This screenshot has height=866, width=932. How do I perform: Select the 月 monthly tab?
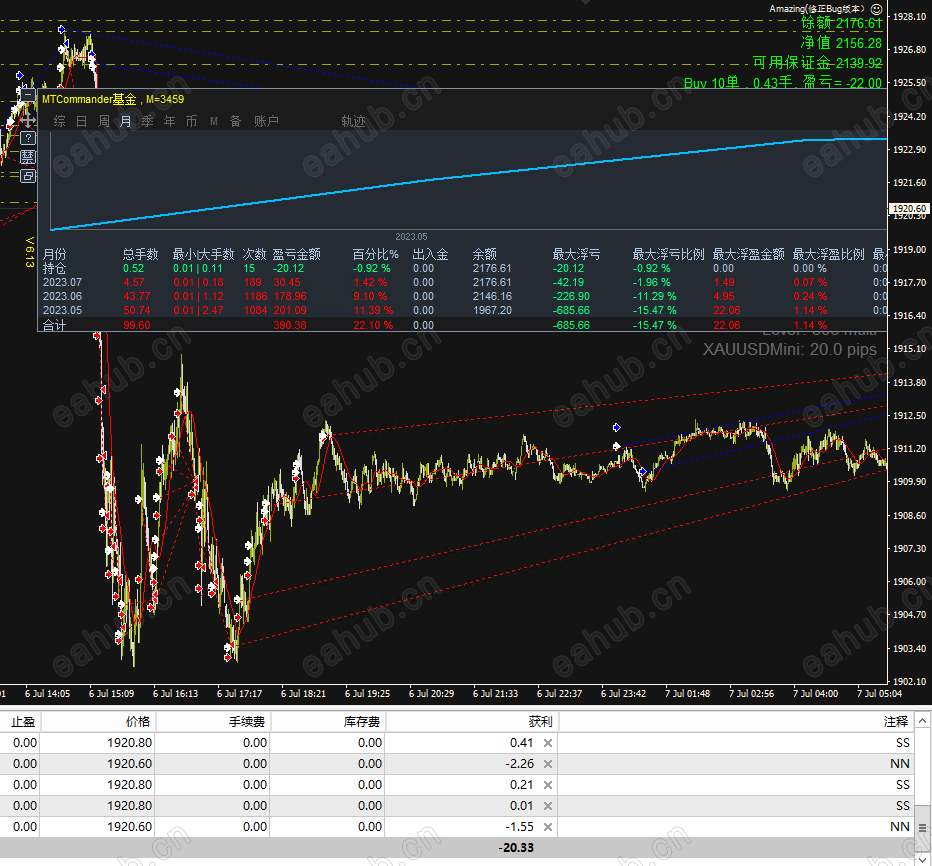(125, 121)
